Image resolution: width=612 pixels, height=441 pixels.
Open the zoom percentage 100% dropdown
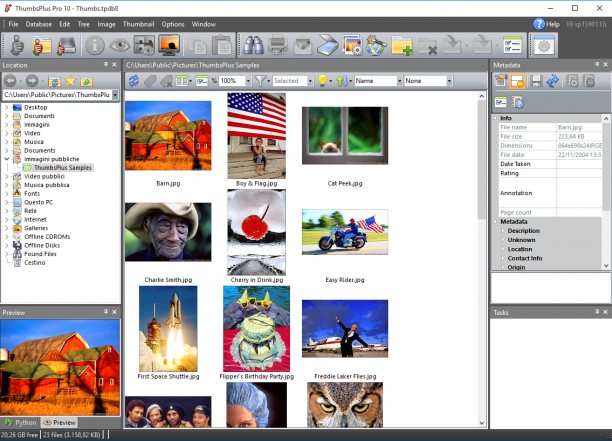[248, 81]
